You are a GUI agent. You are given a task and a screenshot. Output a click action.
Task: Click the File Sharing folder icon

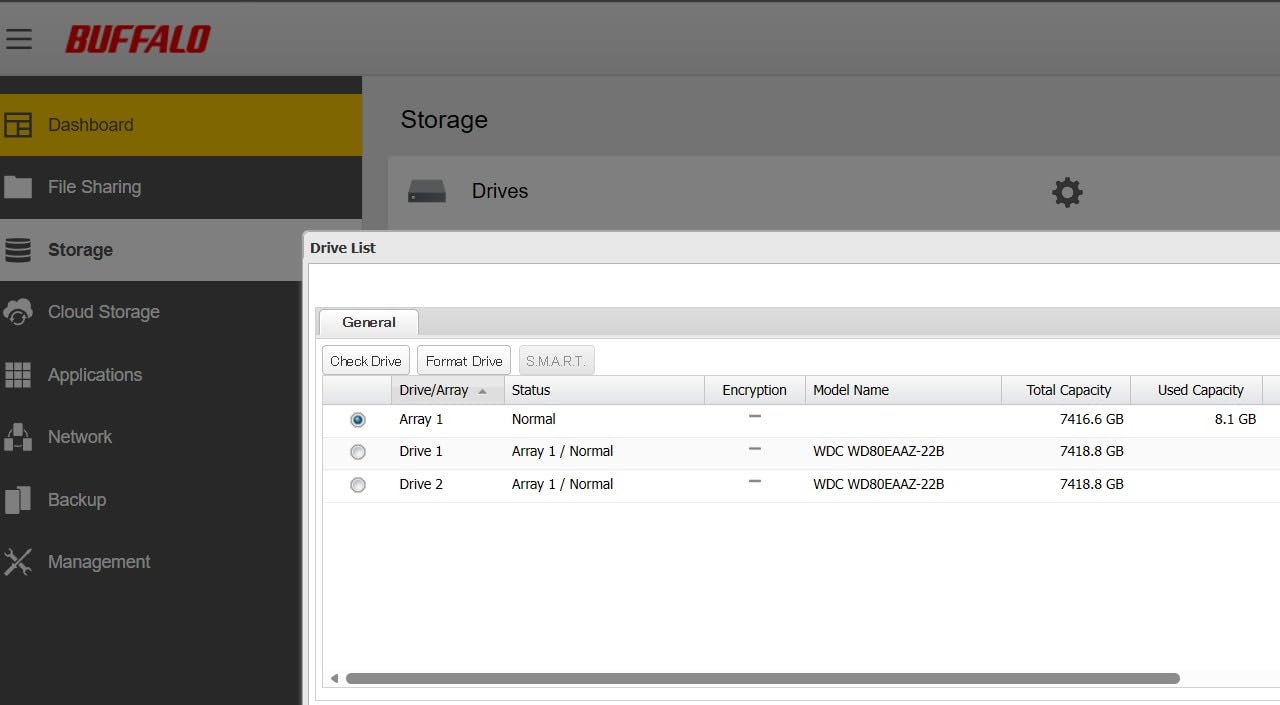(19, 187)
